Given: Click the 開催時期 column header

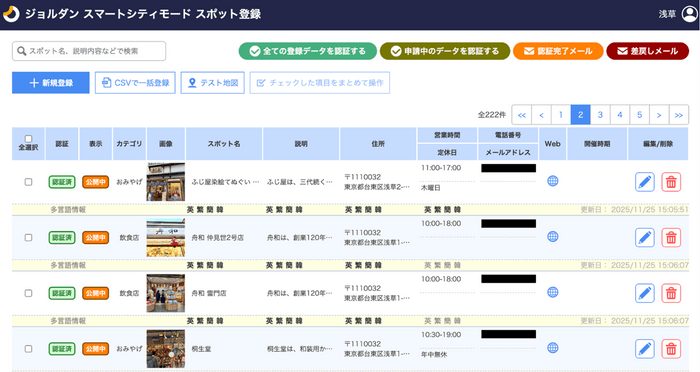Looking at the screenshot, I should [x=597, y=144].
